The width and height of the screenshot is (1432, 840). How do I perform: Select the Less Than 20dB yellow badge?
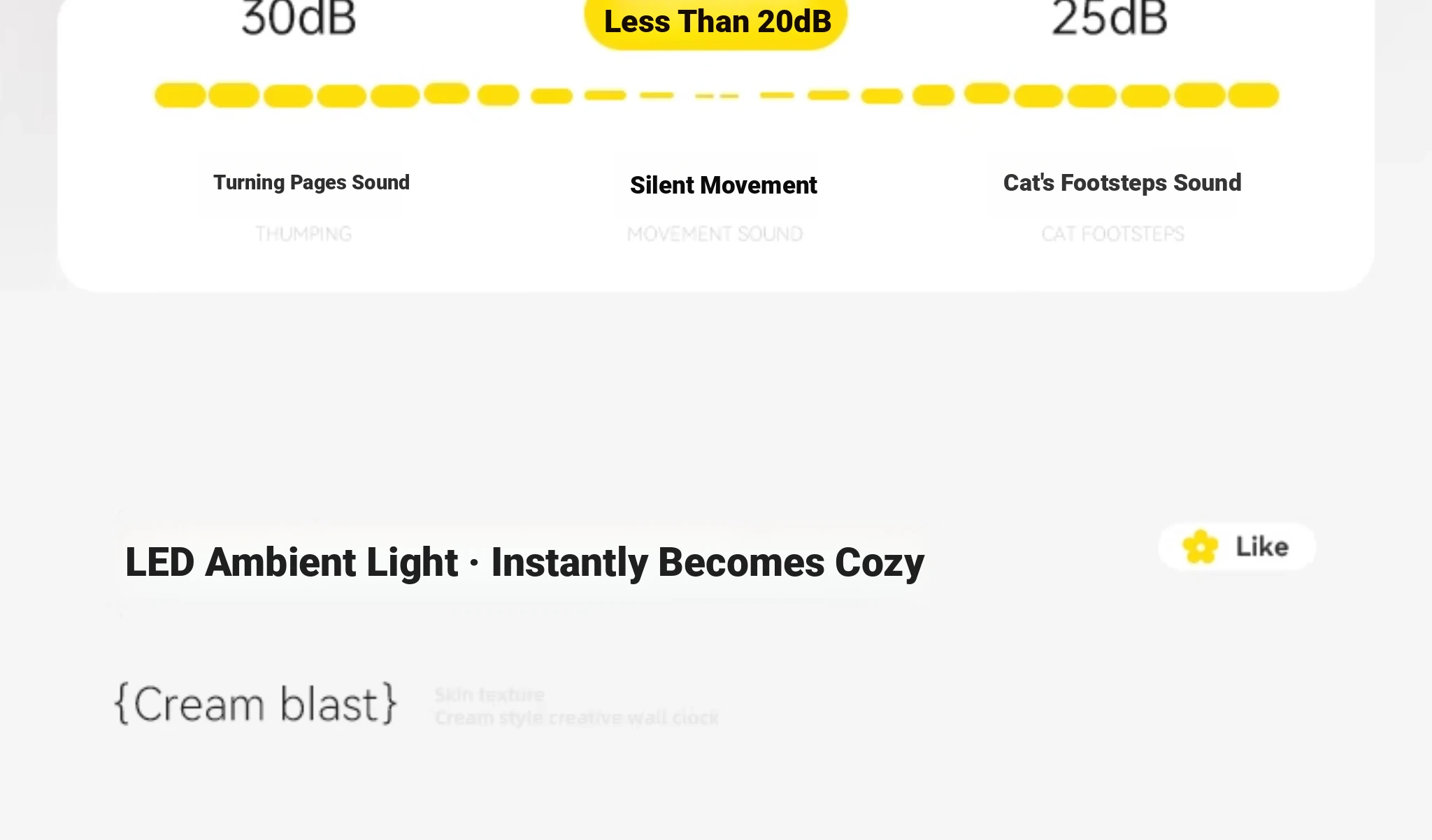tap(716, 22)
